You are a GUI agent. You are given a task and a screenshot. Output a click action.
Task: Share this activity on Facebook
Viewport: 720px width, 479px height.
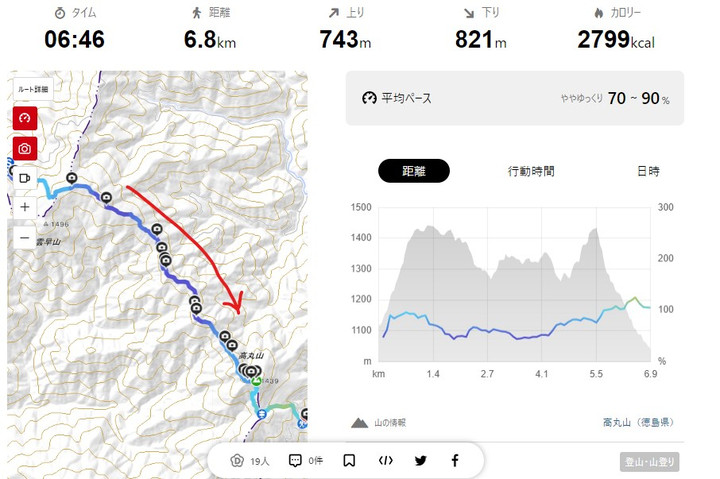455,461
